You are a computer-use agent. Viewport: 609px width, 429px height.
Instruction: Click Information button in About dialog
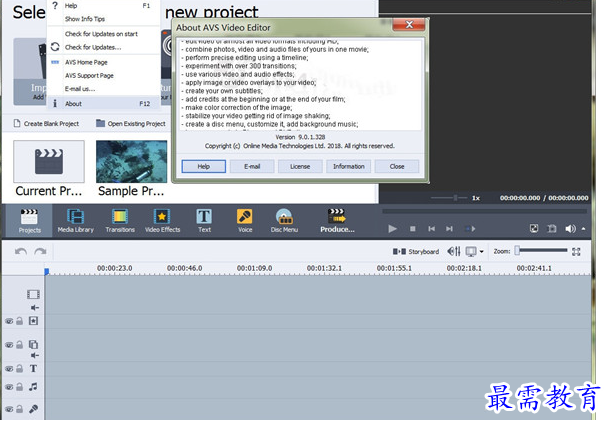point(349,167)
